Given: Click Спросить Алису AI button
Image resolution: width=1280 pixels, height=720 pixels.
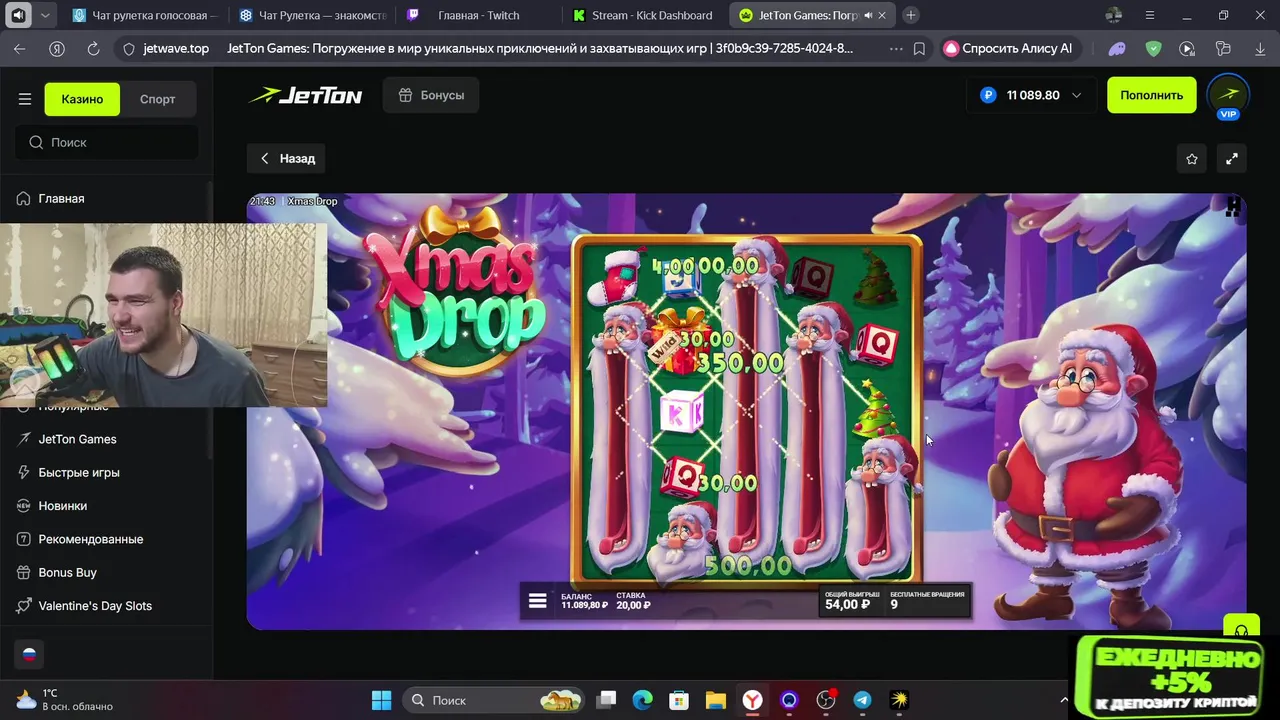Looking at the screenshot, I should (1010, 48).
